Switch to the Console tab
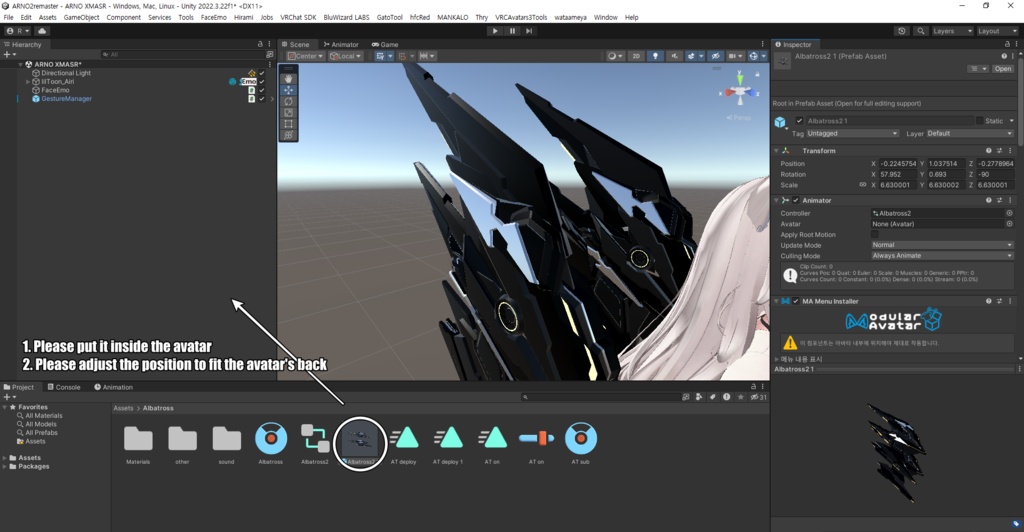Viewport: 1024px width, 532px height. pyautogui.click(x=63, y=387)
